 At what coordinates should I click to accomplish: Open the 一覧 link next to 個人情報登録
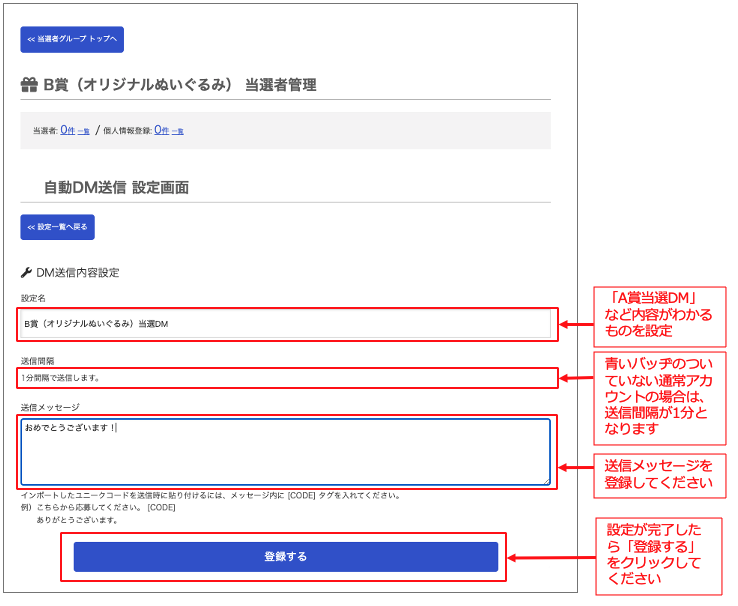(178, 131)
